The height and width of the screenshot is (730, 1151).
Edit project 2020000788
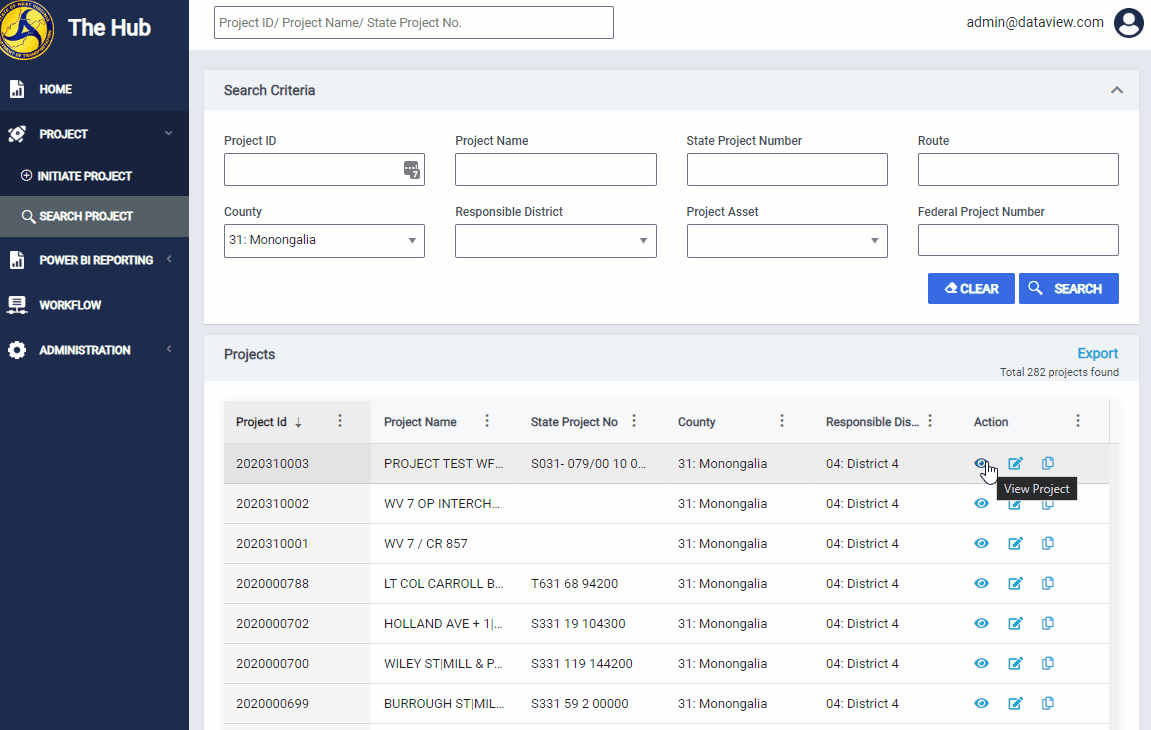(1015, 583)
